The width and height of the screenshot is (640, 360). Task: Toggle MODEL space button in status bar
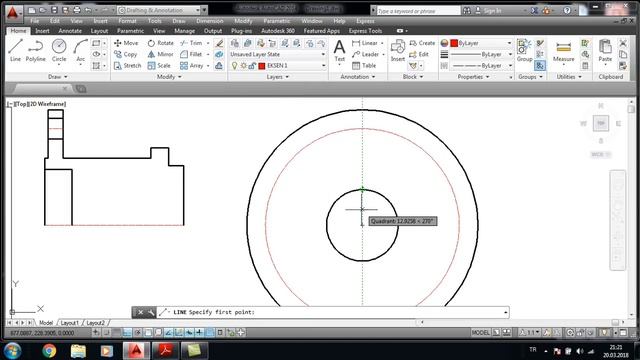[480, 333]
